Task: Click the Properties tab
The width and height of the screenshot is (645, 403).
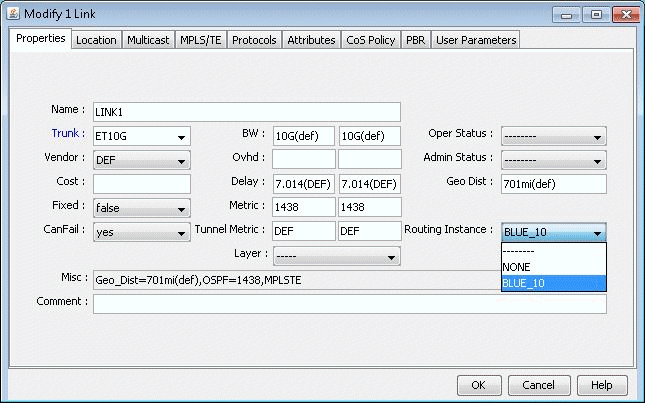Action: coord(41,39)
